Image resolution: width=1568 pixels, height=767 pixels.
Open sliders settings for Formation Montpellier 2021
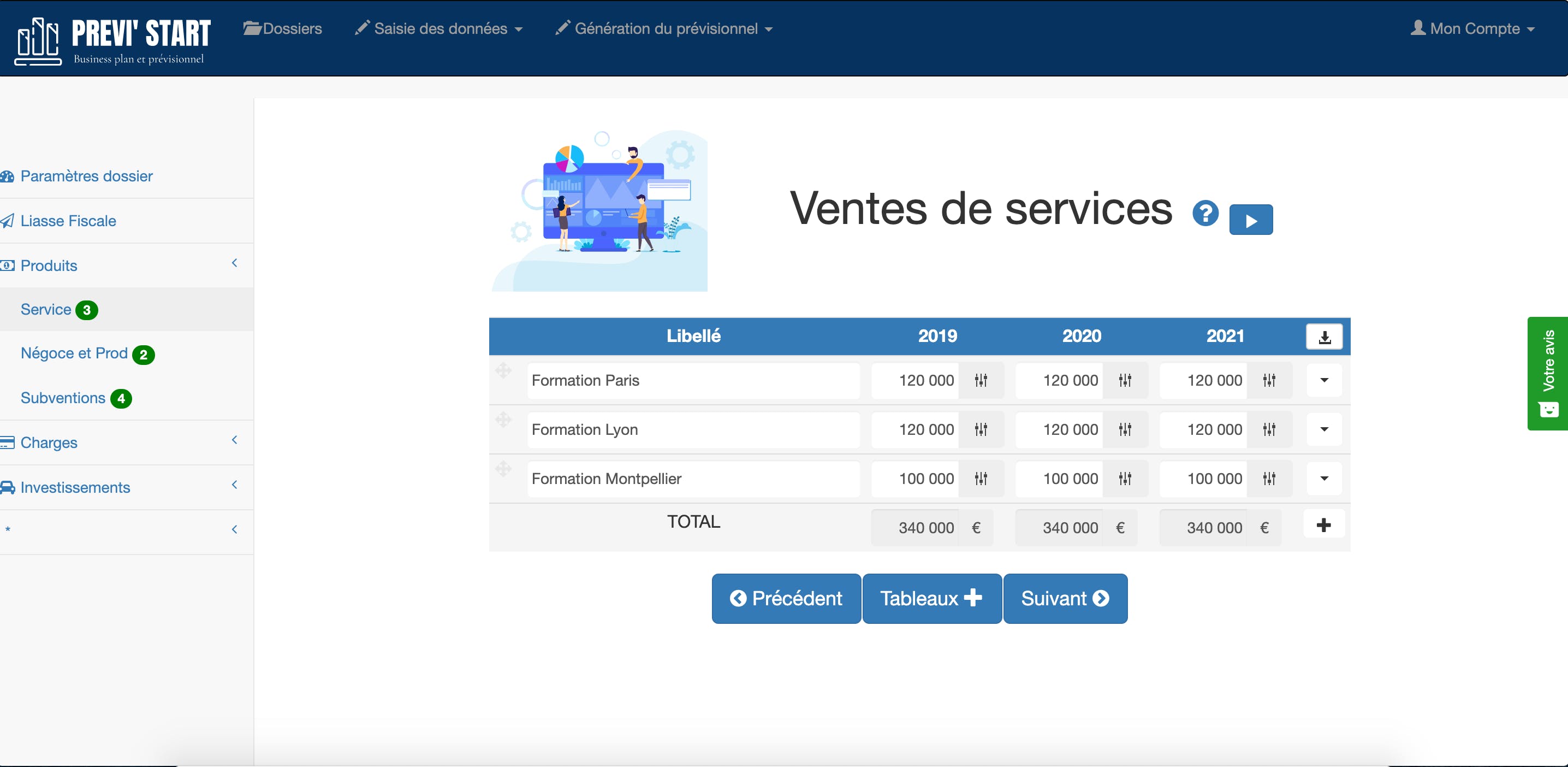1268,479
